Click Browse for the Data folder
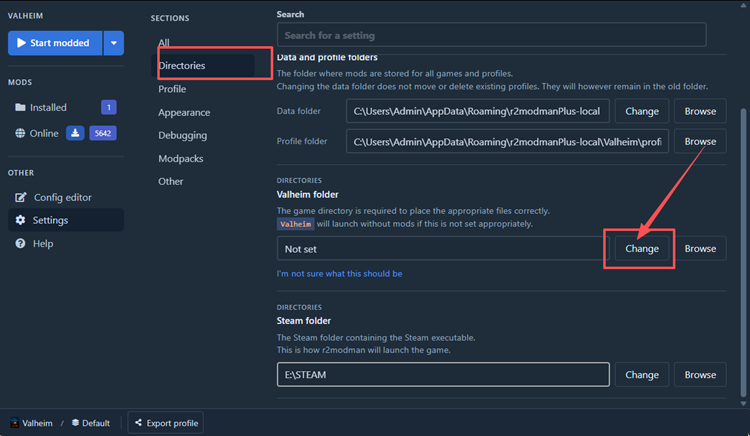The width and height of the screenshot is (750, 436). pos(700,111)
